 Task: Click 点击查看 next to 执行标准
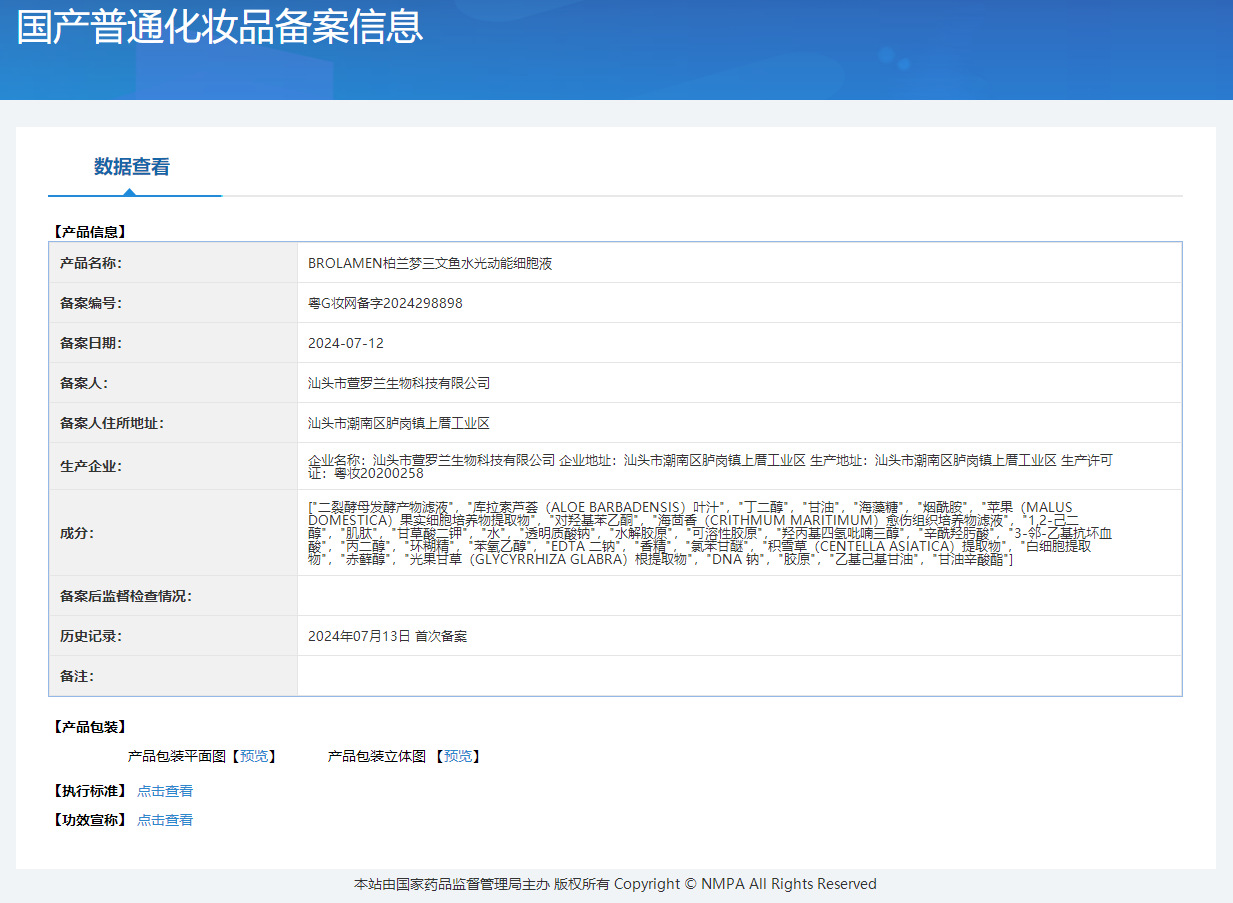(165, 791)
